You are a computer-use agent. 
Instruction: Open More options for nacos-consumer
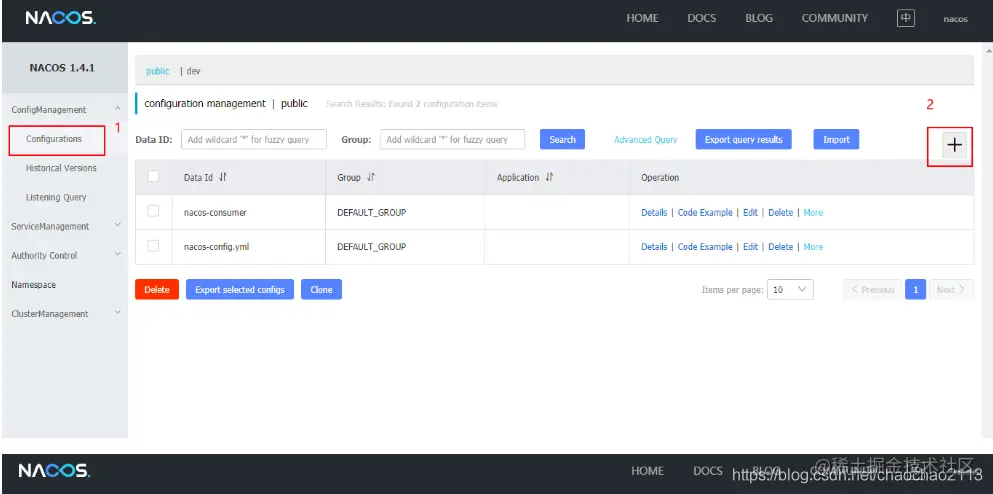click(813, 213)
